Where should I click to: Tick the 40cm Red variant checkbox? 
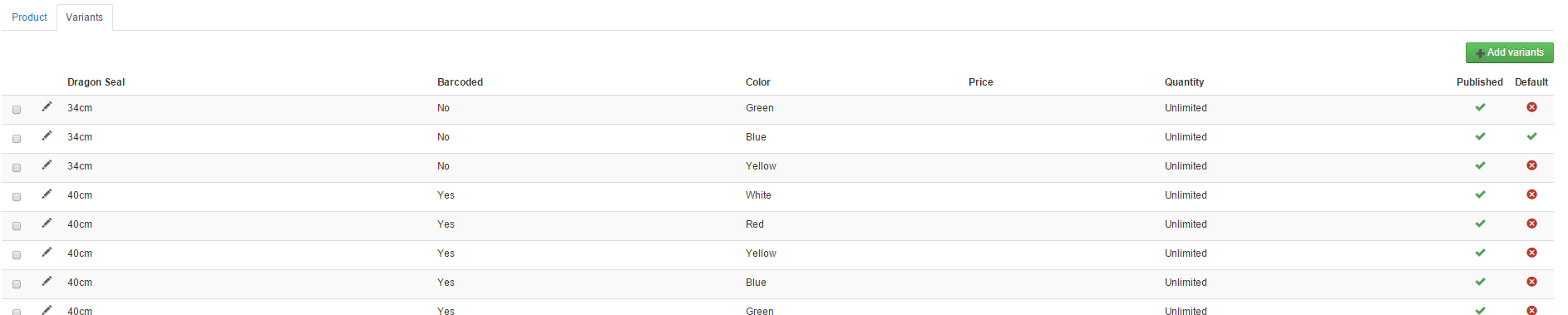(x=17, y=226)
